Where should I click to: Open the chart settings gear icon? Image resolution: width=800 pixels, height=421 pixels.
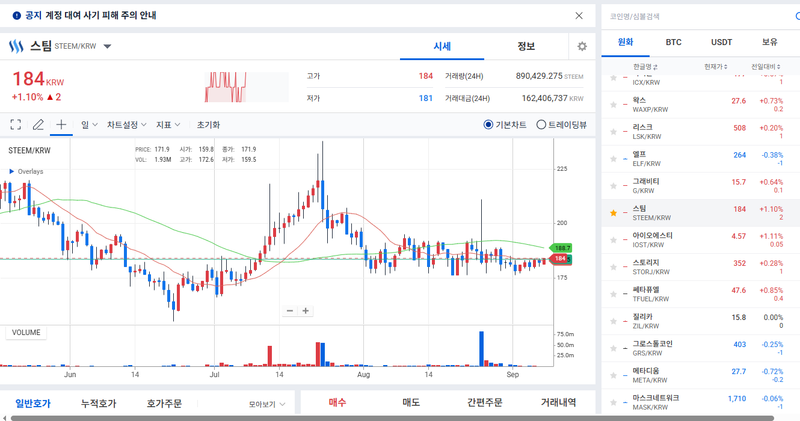coord(582,46)
